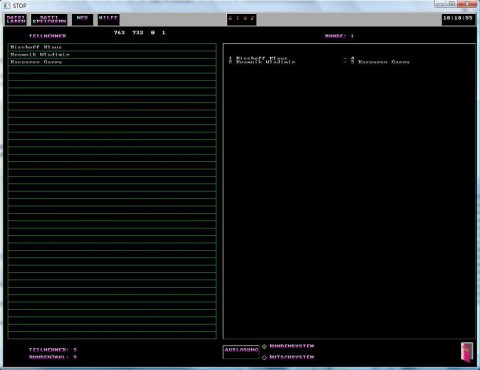Open the Hilfe toolbar button
The height and width of the screenshot is (370, 480).
pyautogui.click(x=108, y=19)
